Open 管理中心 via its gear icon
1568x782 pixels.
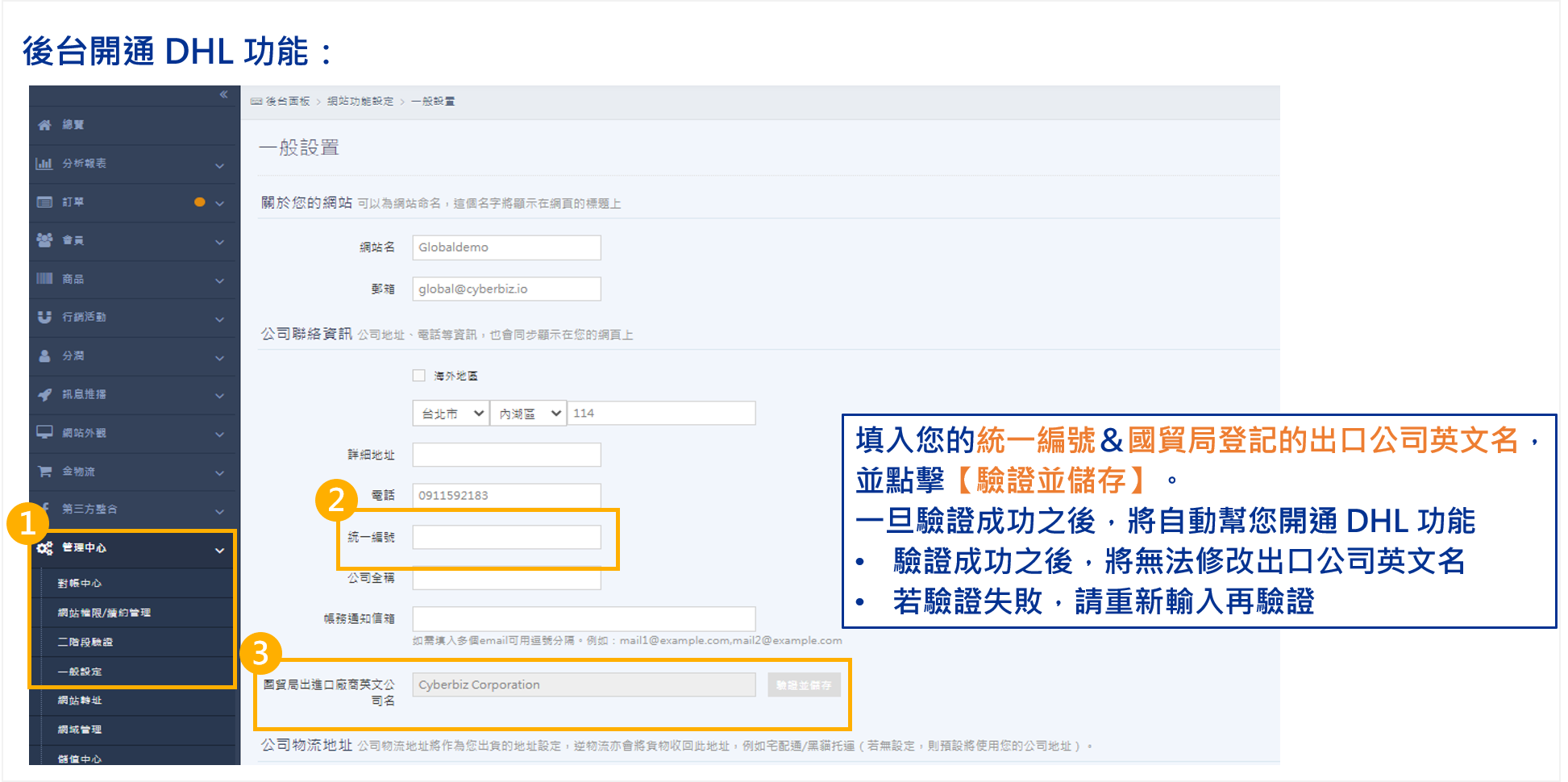click(x=46, y=549)
